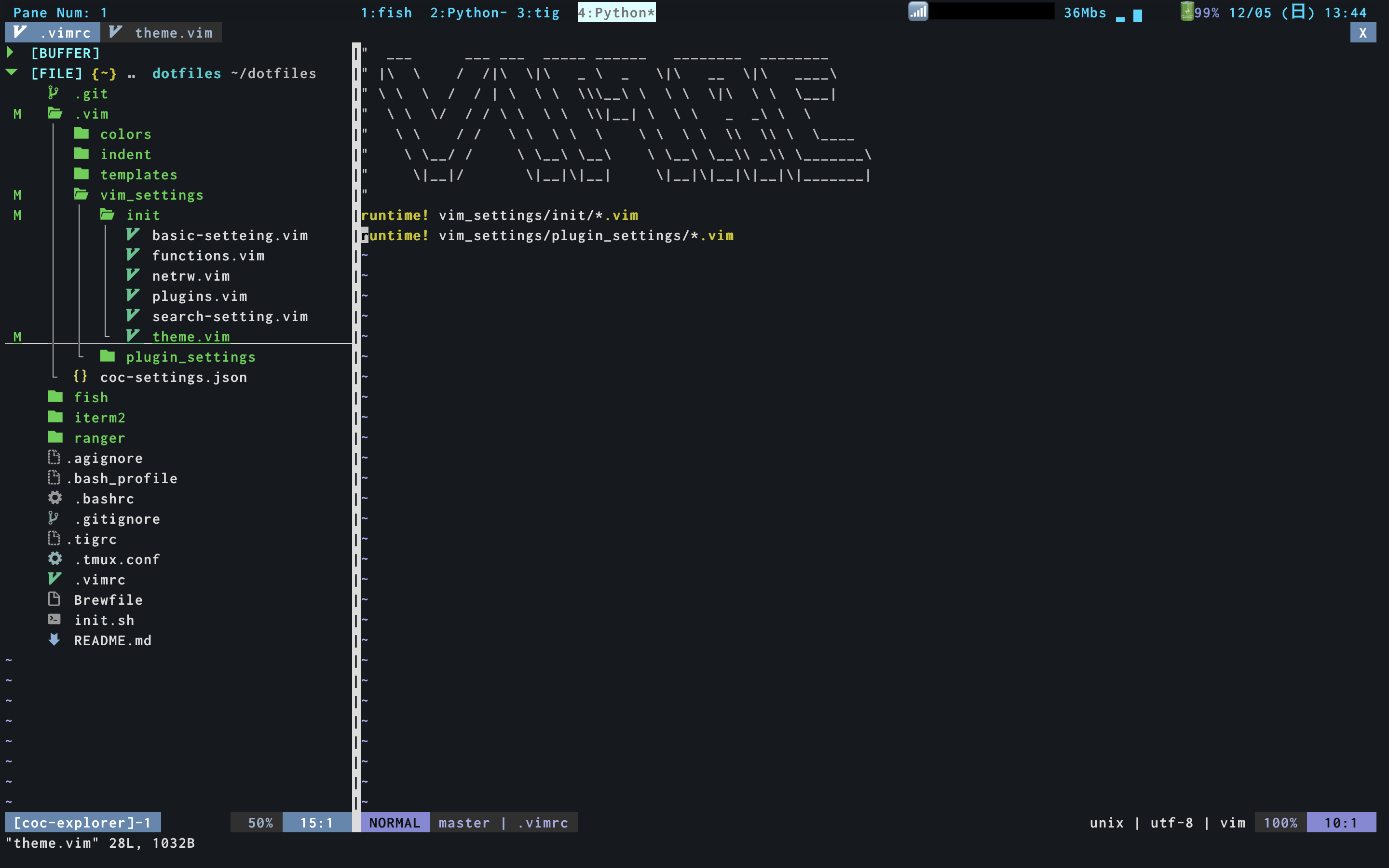Viewport: 1389px width, 868px height.
Task: Click the gear icon beside .tmux.conf
Action: (x=55, y=558)
